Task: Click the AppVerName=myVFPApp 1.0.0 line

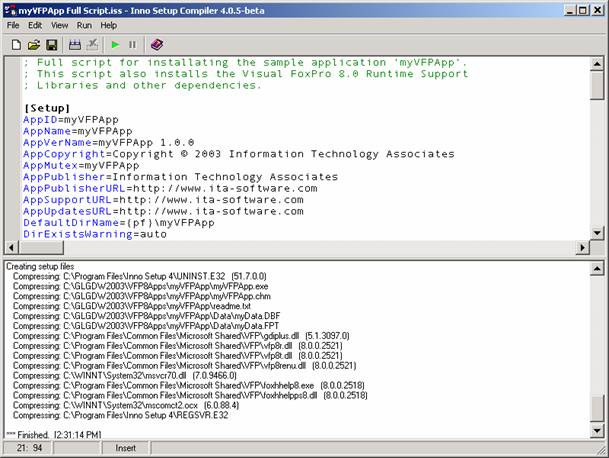Action: point(108,143)
